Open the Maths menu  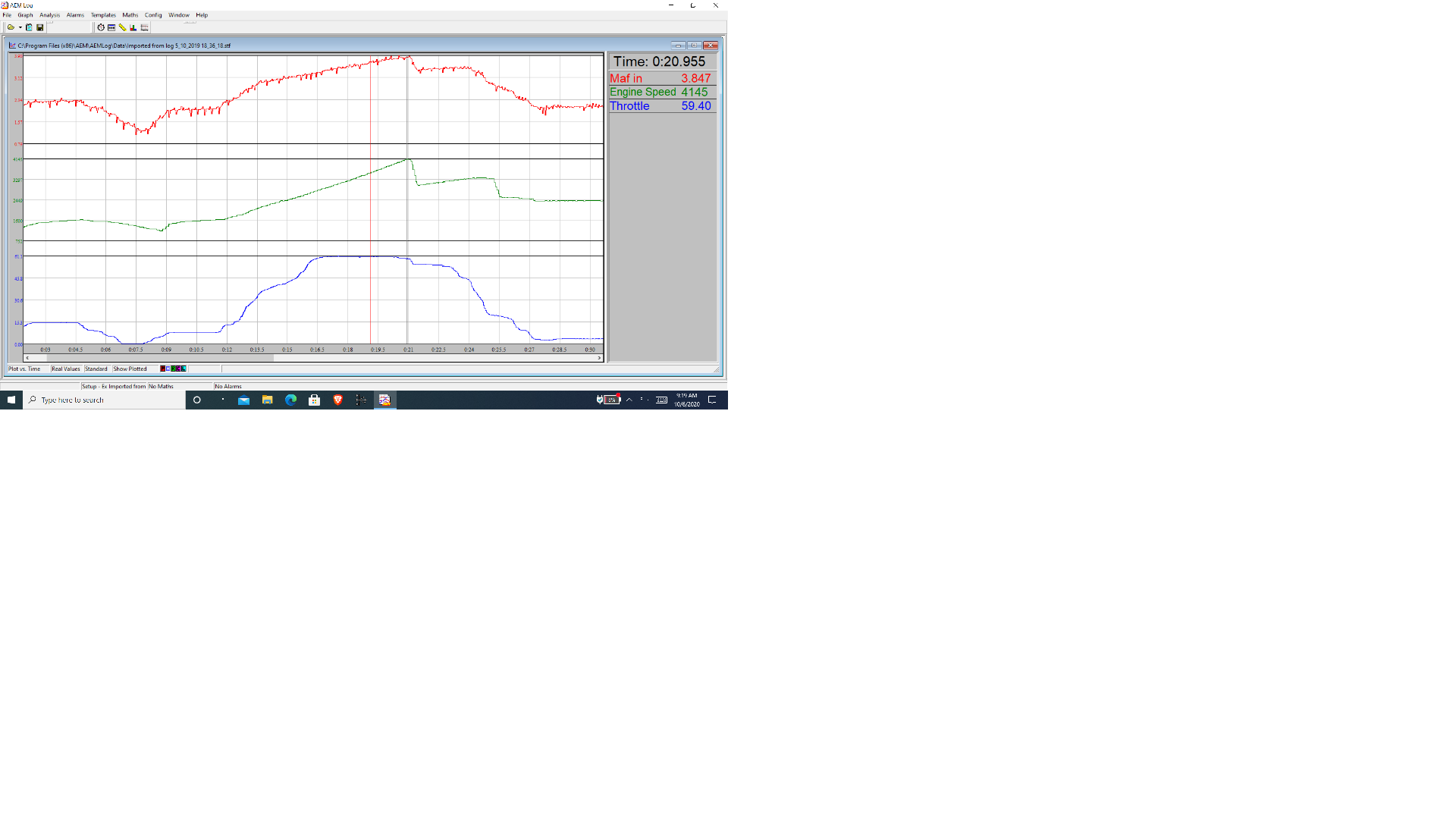coord(130,15)
